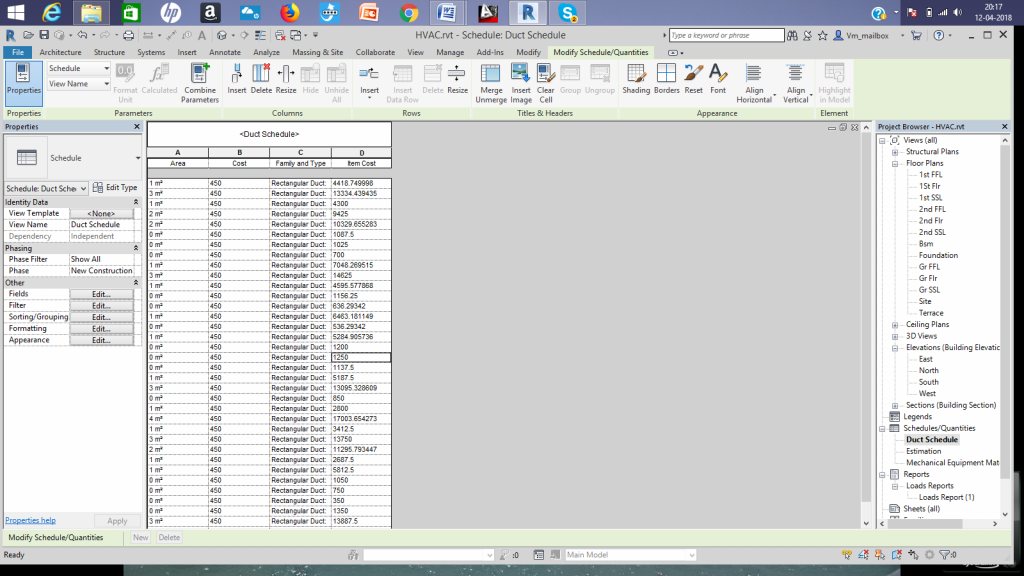The width and height of the screenshot is (1024, 576).
Task: Click the Combine Parameters icon
Action: pos(200,78)
